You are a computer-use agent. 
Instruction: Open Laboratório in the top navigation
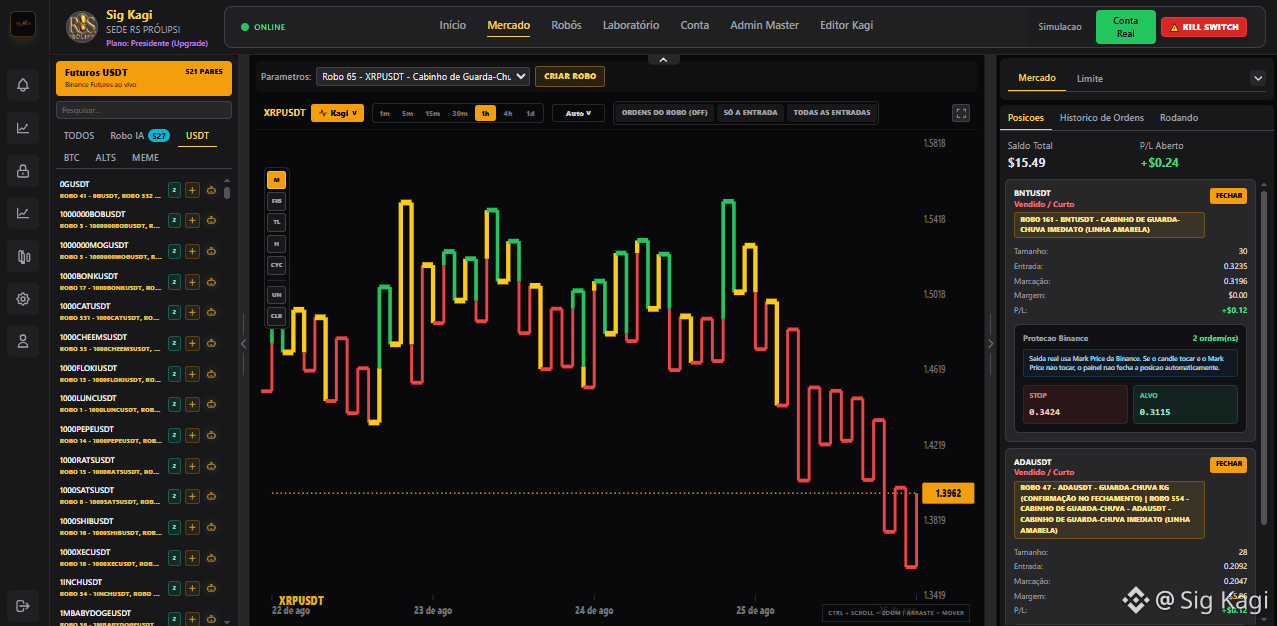point(631,25)
